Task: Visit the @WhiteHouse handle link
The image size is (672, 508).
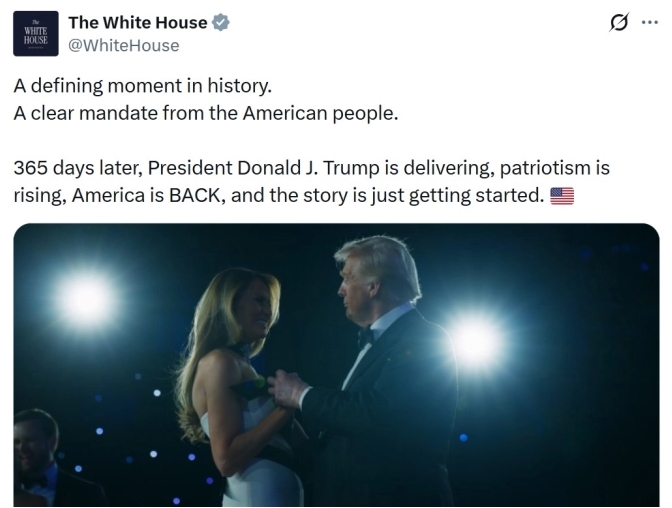Action: pos(123,45)
